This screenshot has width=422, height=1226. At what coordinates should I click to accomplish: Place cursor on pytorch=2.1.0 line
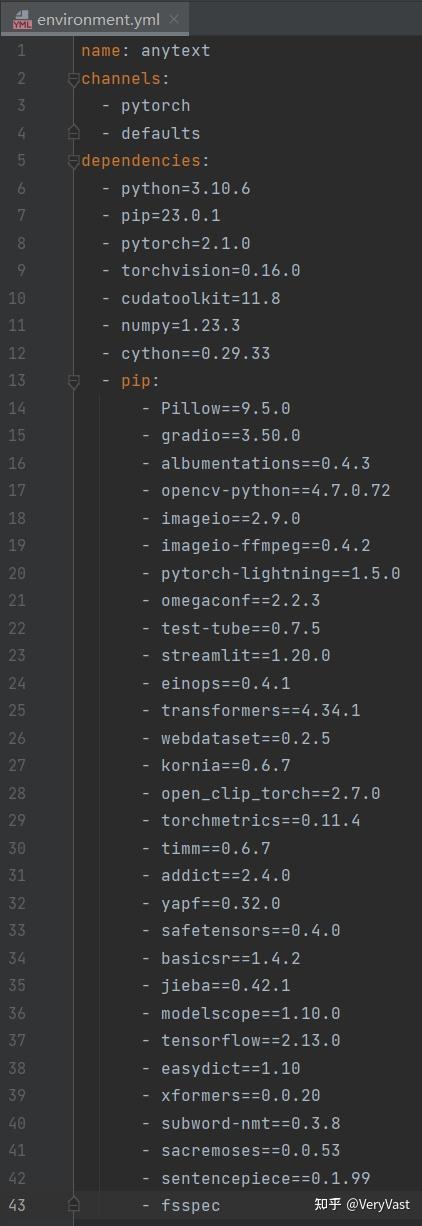(x=175, y=244)
